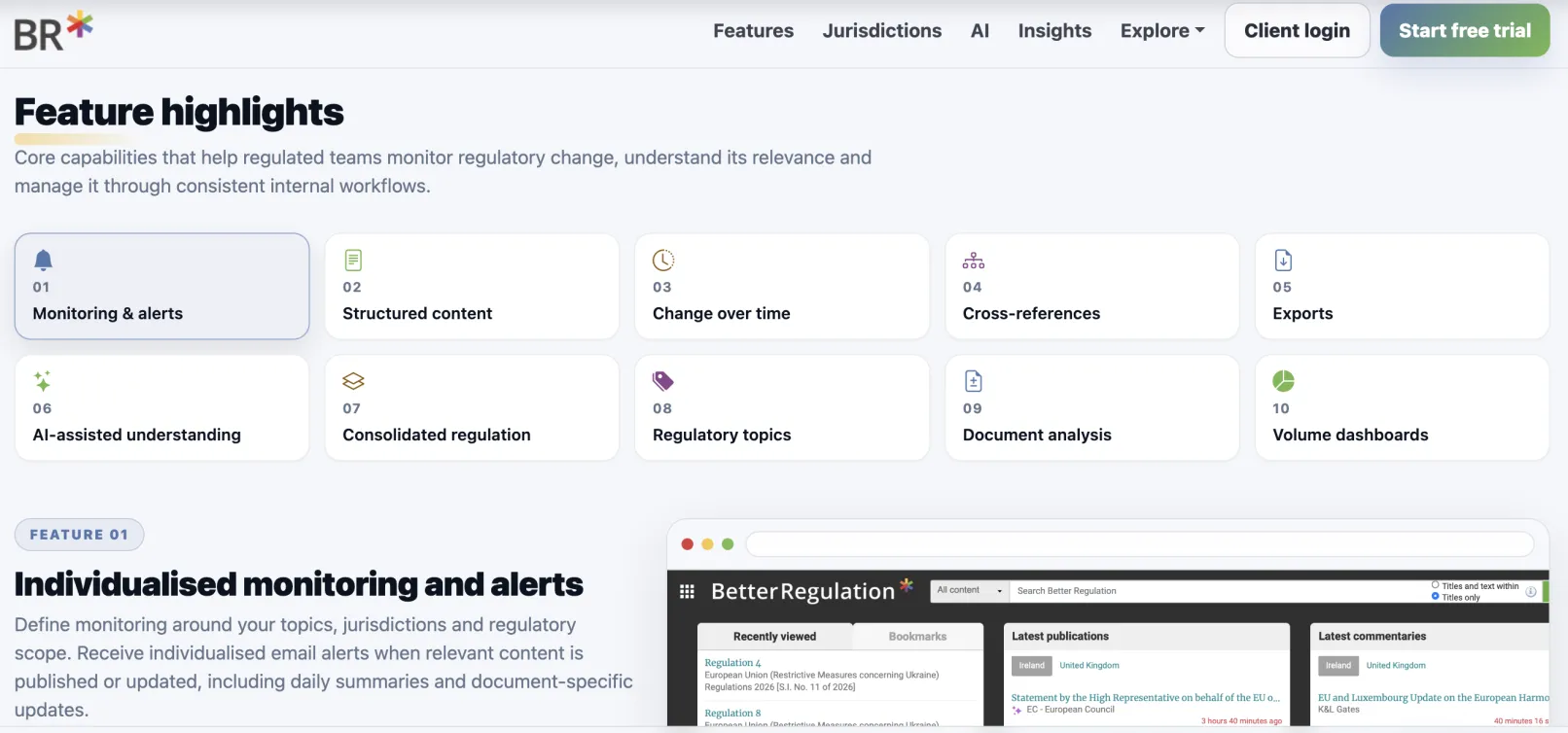Select the 'Titles and text within' radio option
This screenshot has width=1568, height=733.
pyautogui.click(x=1435, y=585)
